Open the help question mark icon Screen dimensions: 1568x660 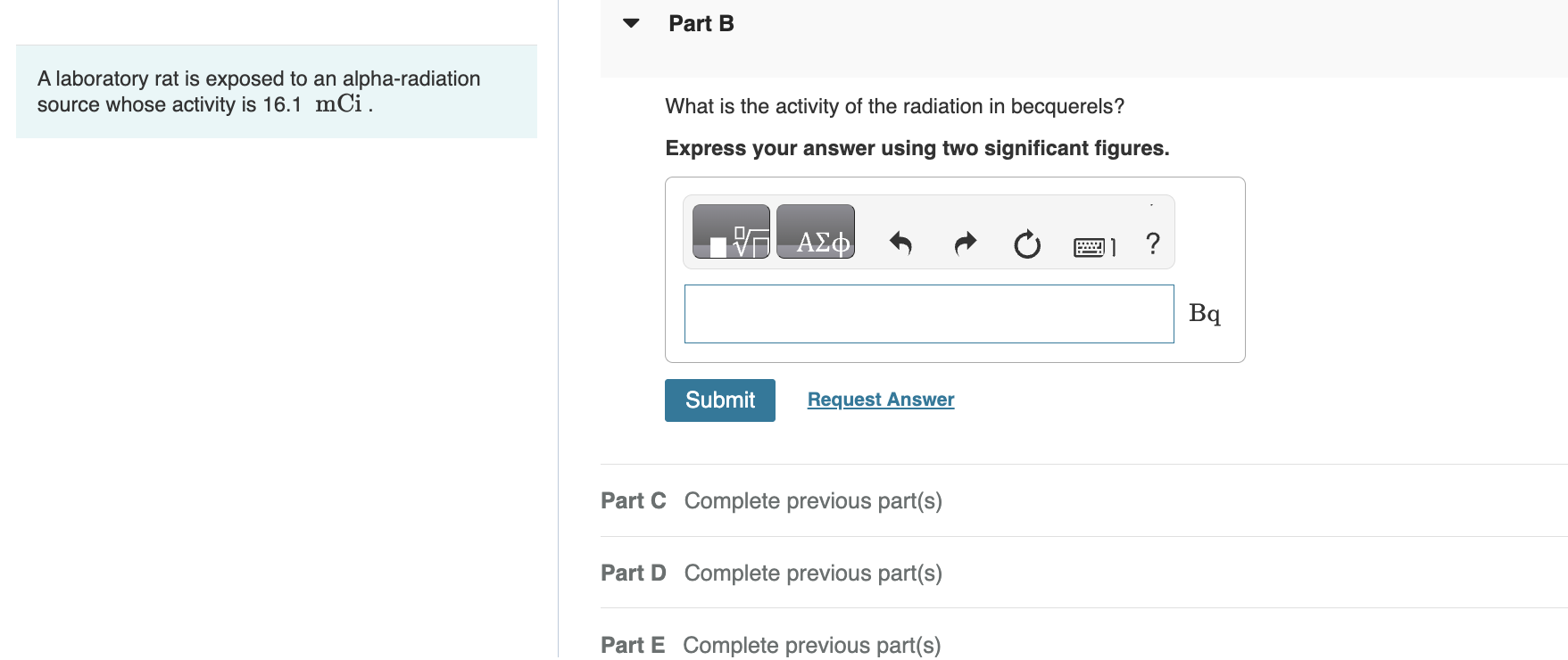(x=1153, y=243)
